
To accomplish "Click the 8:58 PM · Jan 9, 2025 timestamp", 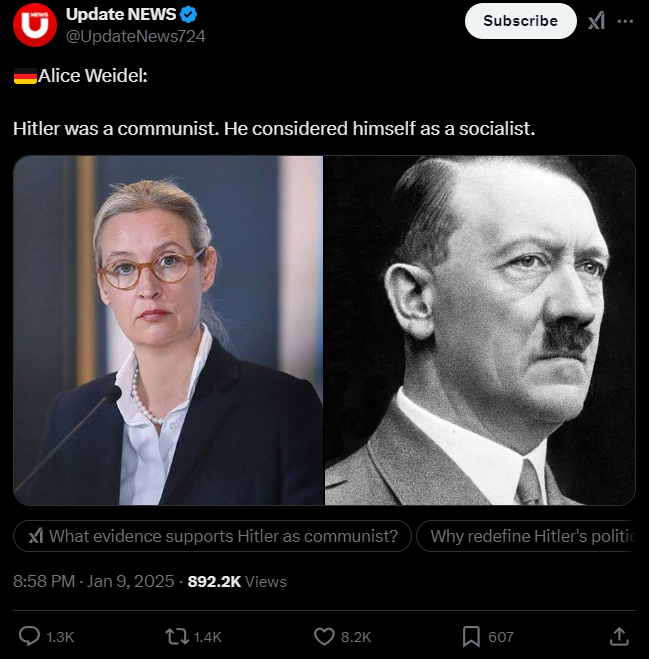I will [93, 581].
